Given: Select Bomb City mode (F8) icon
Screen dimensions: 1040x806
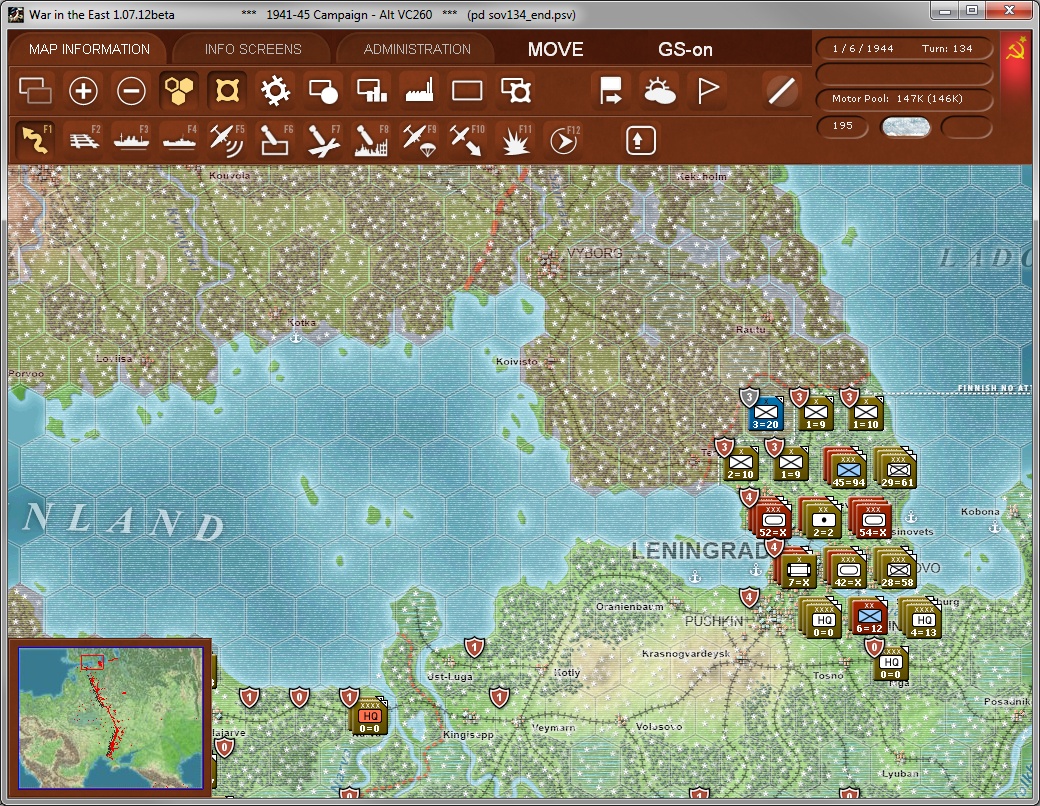Looking at the screenshot, I should pos(371,140).
